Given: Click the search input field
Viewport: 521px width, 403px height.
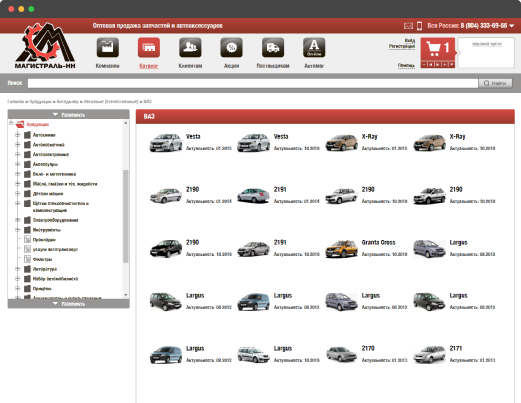Looking at the screenshot, I should tap(253, 83).
